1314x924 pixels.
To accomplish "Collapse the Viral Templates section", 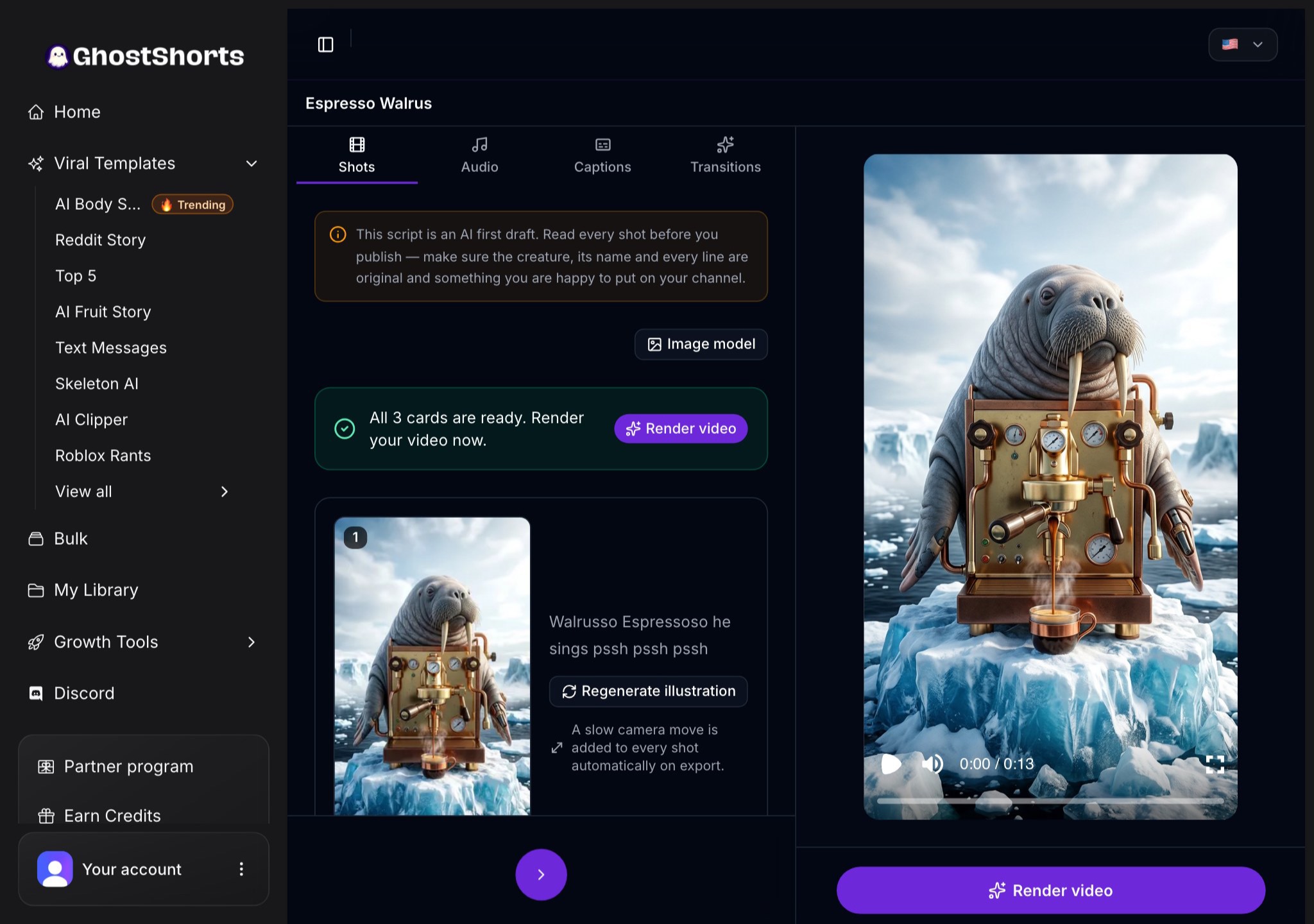I will (252, 163).
